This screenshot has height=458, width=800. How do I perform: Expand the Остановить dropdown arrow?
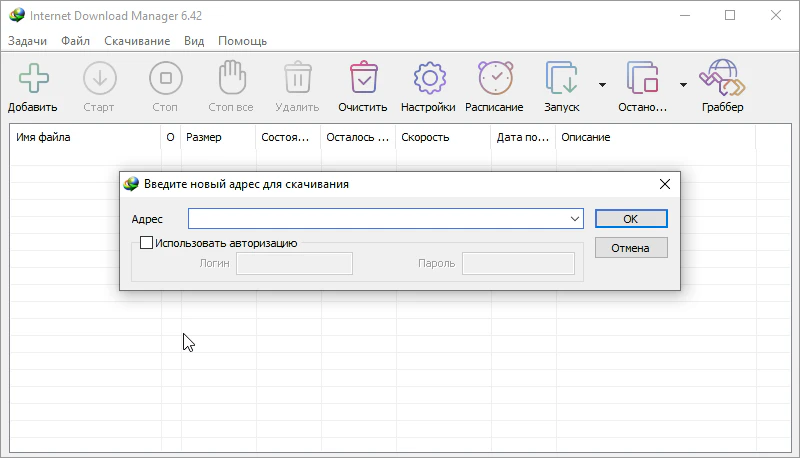point(683,85)
